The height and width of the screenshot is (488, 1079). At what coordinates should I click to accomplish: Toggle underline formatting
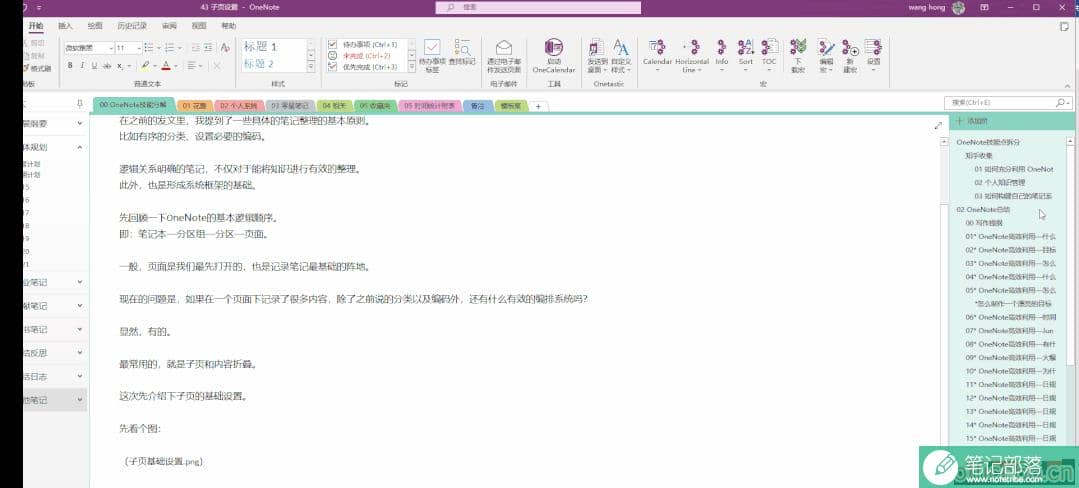[x=94, y=65]
